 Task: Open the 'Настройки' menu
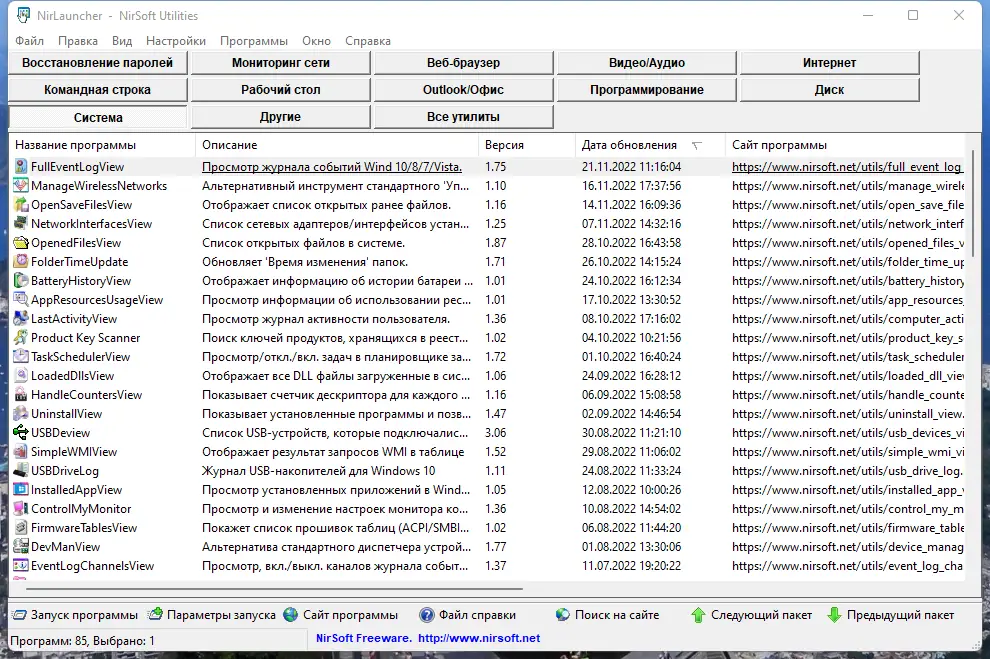[176, 41]
